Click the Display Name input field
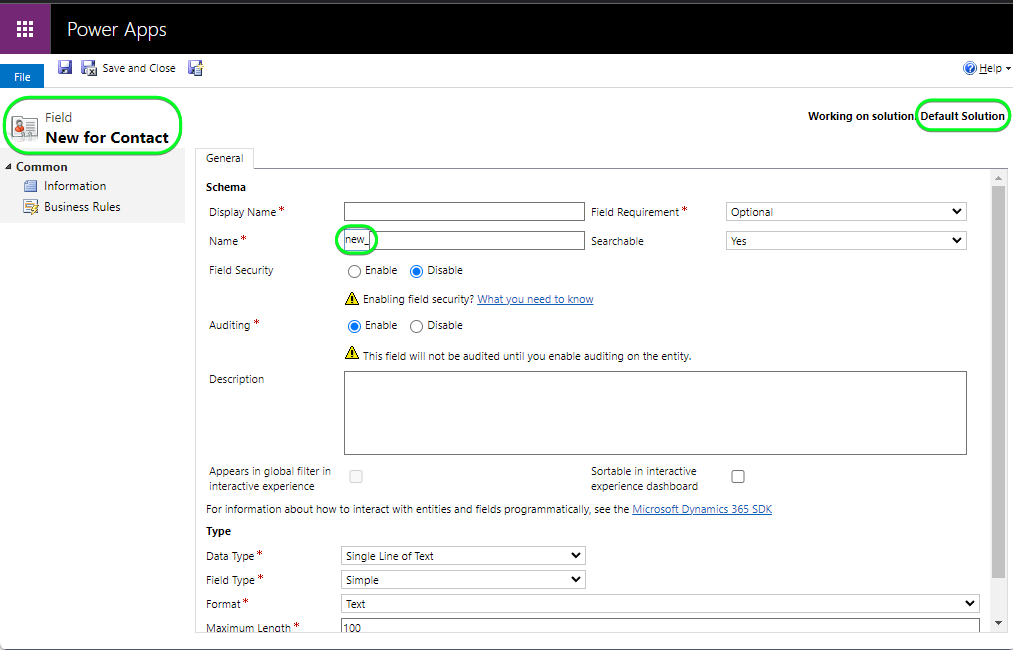 point(464,212)
